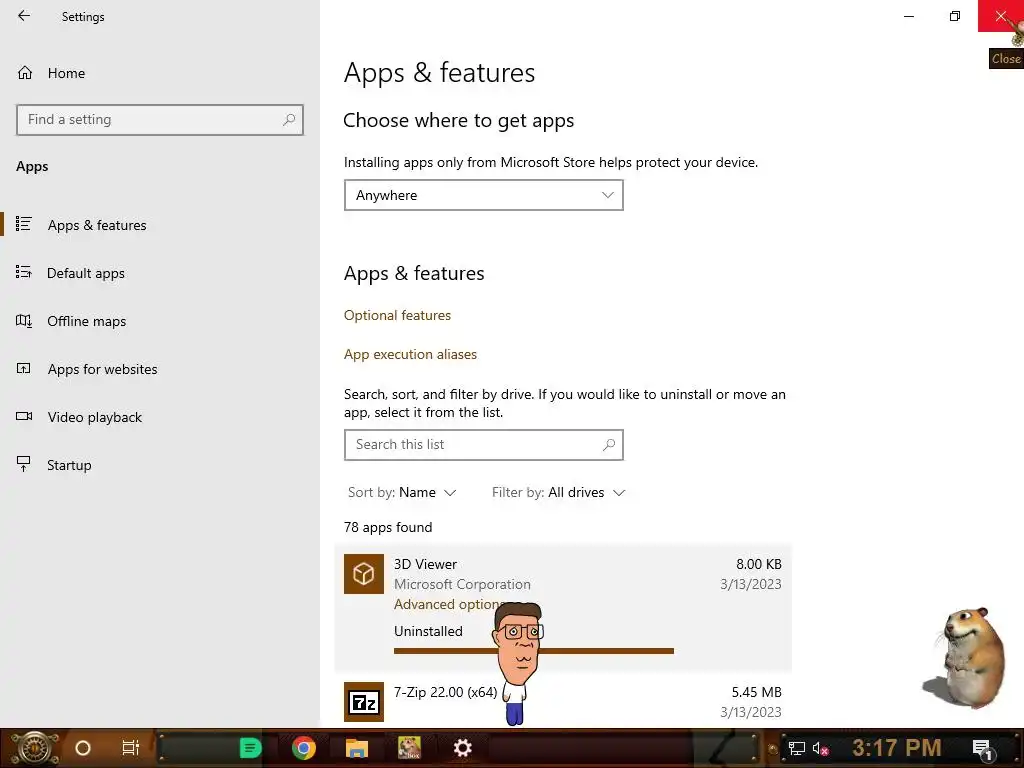This screenshot has height=768, width=1024.
Task: Click the Settings gear on the taskbar
Action: (x=462, y=748)
